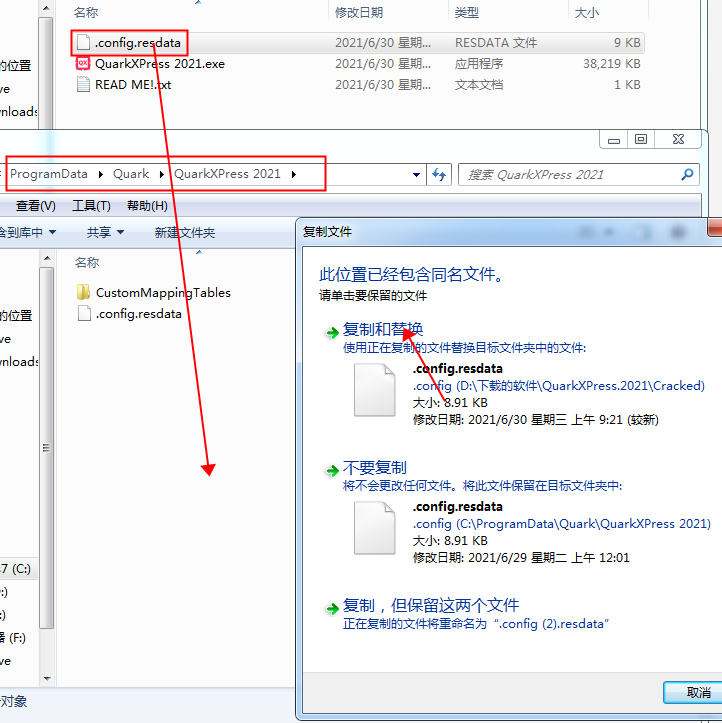722x723 pixels.
Task: Click destination .config.resdata file thumbnail in dialog
Action: point(374,528)
